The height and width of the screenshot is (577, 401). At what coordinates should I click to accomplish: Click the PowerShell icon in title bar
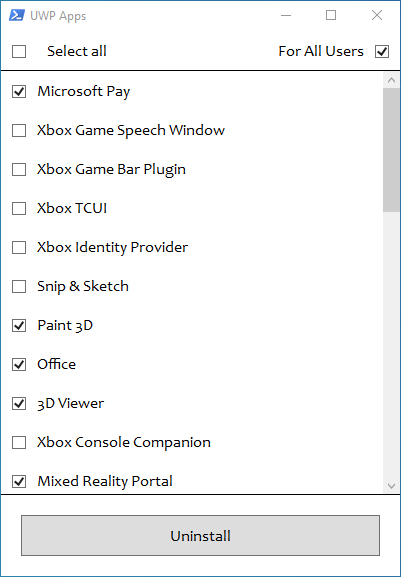tap(17, 15)
